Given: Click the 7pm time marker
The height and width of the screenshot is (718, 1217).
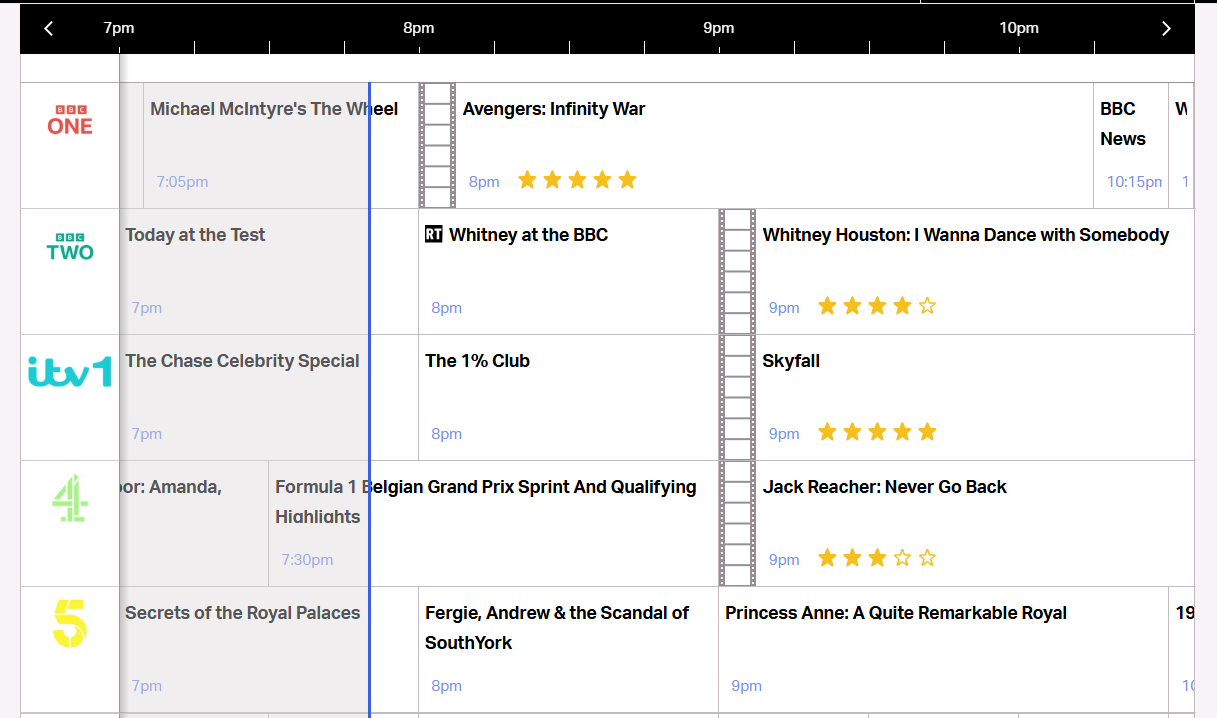Looking at the screenshot, I should tap(119, 28).
